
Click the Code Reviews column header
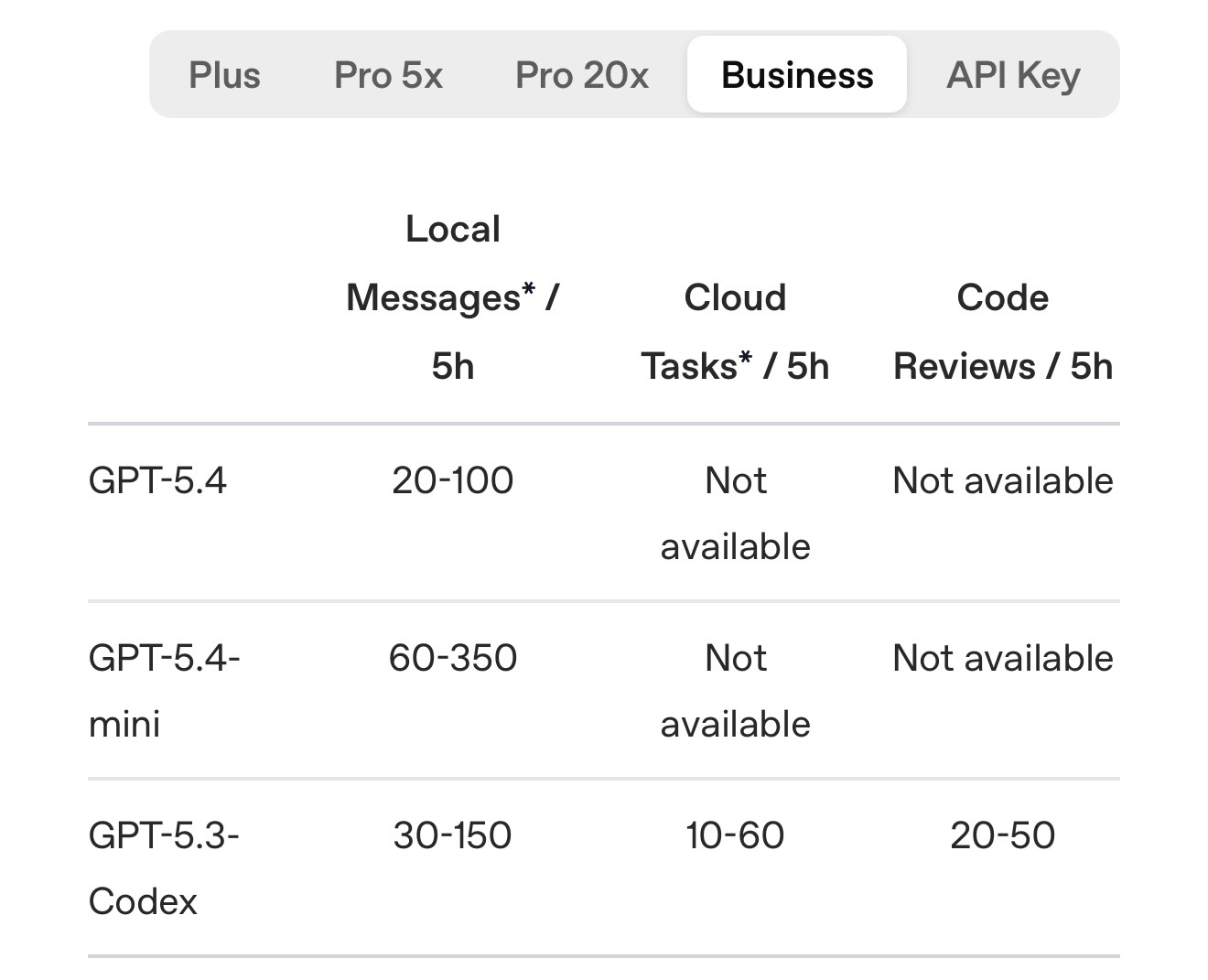(x=1003, y=331)
